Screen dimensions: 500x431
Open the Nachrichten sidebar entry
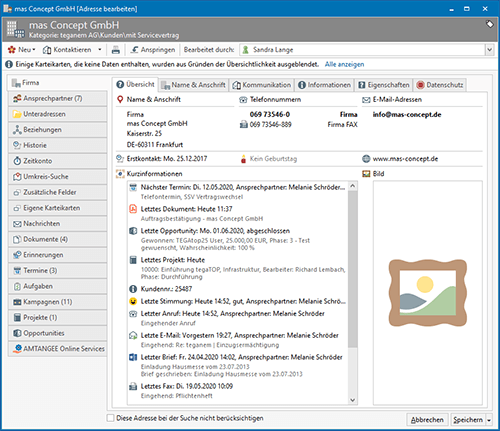point(57,224)
